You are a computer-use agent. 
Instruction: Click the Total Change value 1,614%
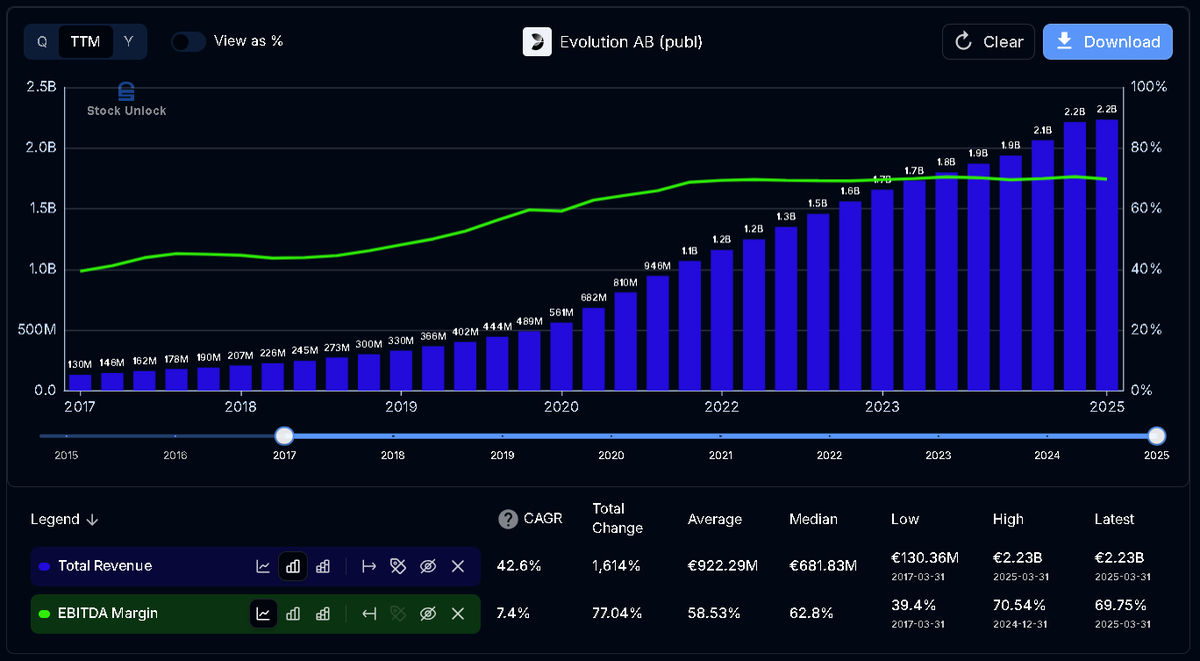614,566
